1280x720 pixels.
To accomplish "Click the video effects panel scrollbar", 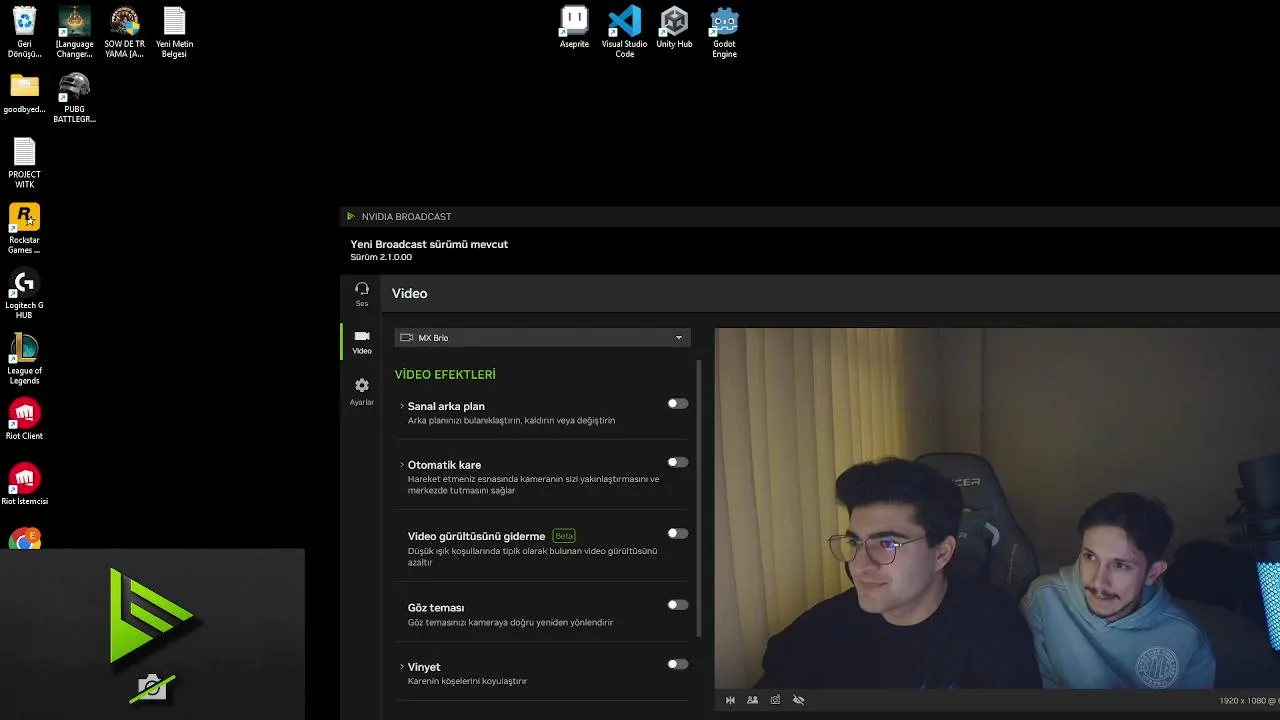I will click(x=698, y=498).
